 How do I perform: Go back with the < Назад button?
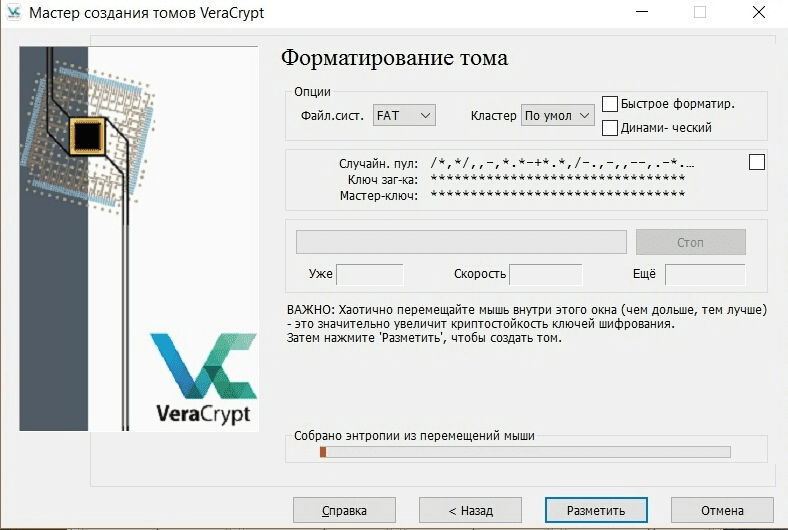[470, 510]
